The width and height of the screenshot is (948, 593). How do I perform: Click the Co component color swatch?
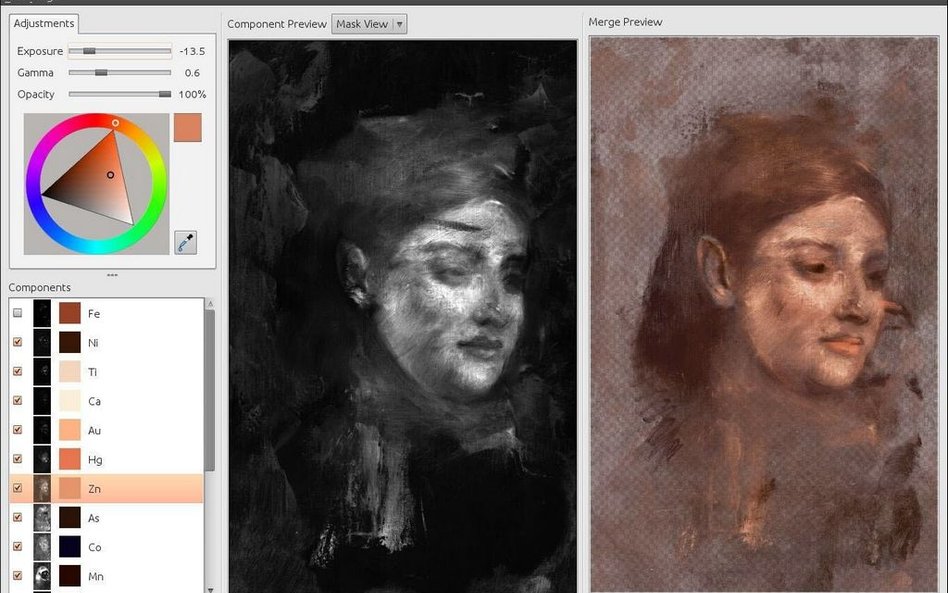(70, 546)
